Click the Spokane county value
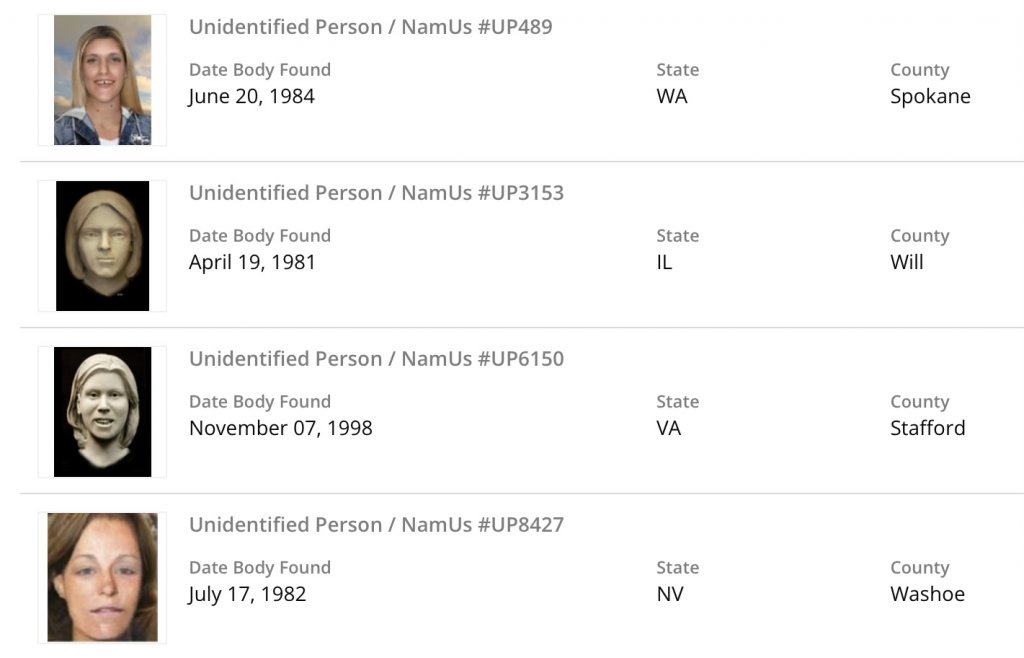The image size is (1024, 658). click(930, 97)
